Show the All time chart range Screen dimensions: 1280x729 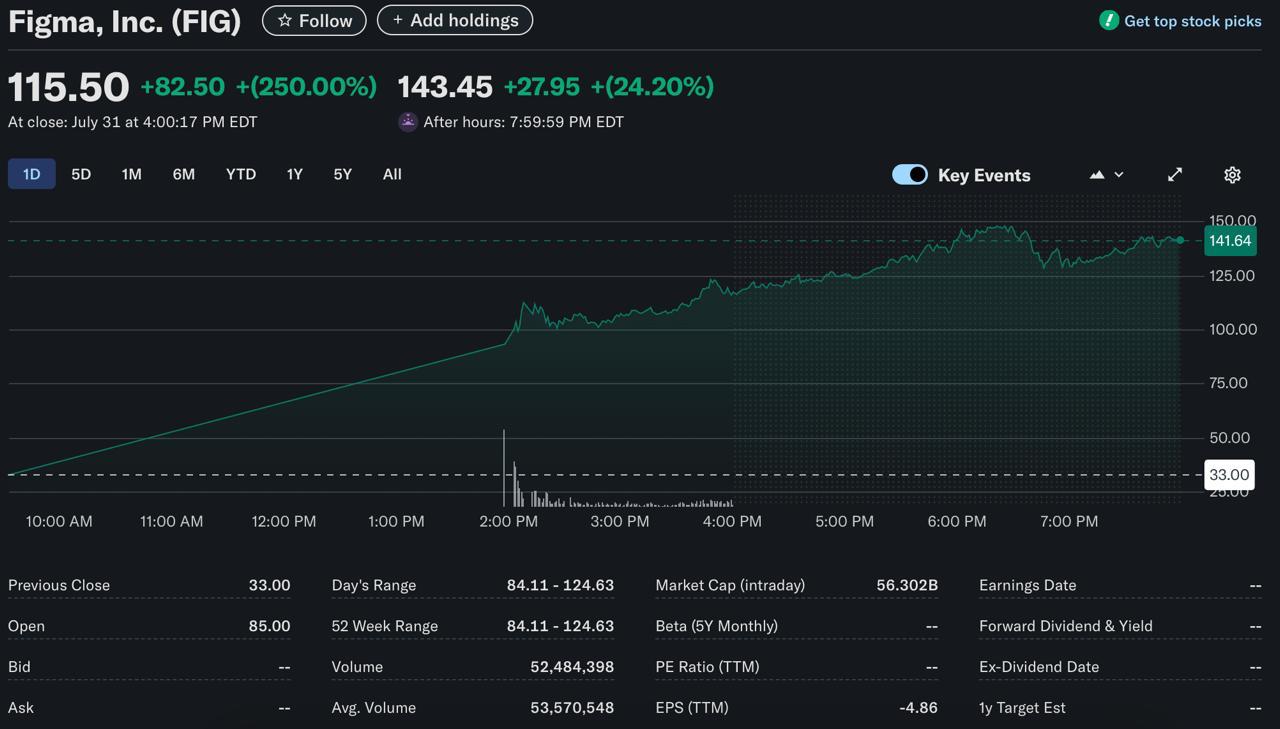(392, 174)
